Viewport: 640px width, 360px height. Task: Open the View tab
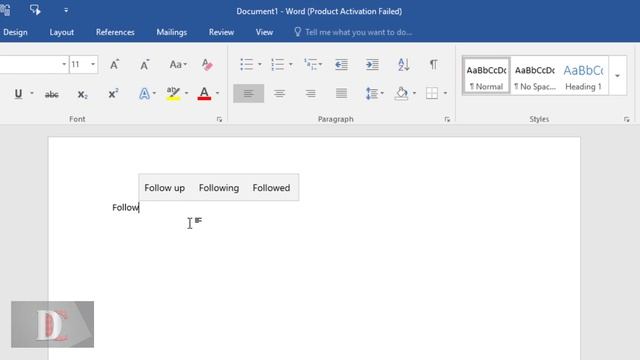264,32
